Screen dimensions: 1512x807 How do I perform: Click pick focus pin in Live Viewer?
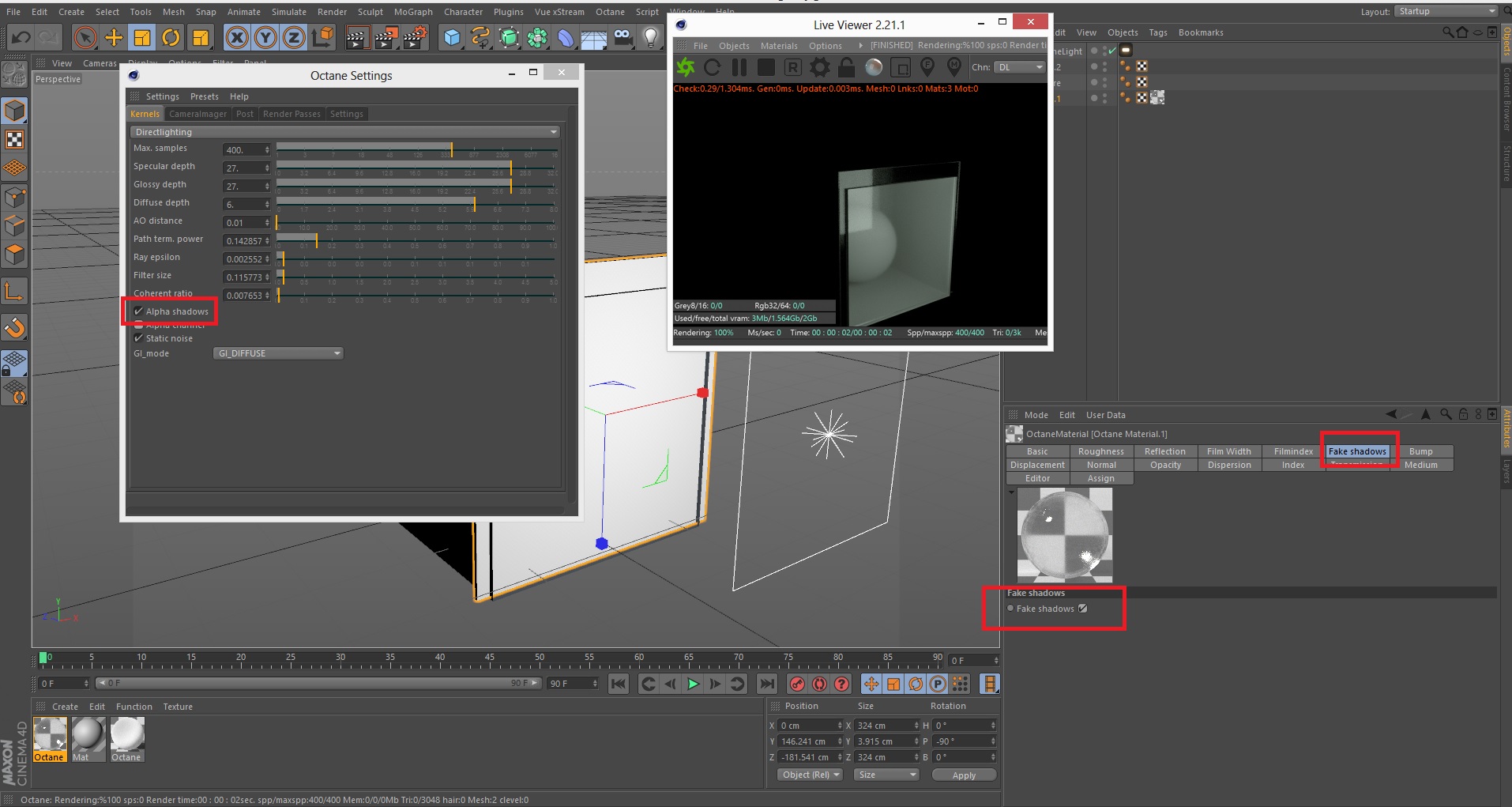[927, 67]
